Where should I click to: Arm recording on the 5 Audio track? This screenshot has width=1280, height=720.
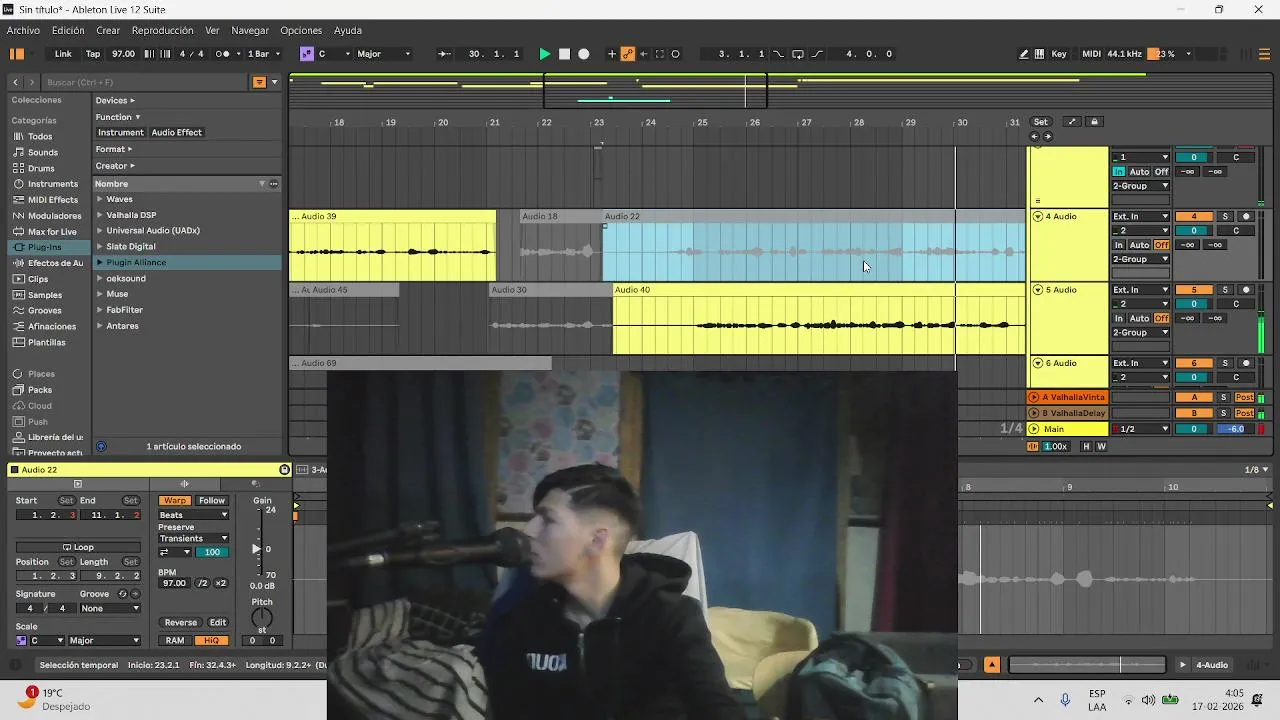click(x=1246, y=290)
